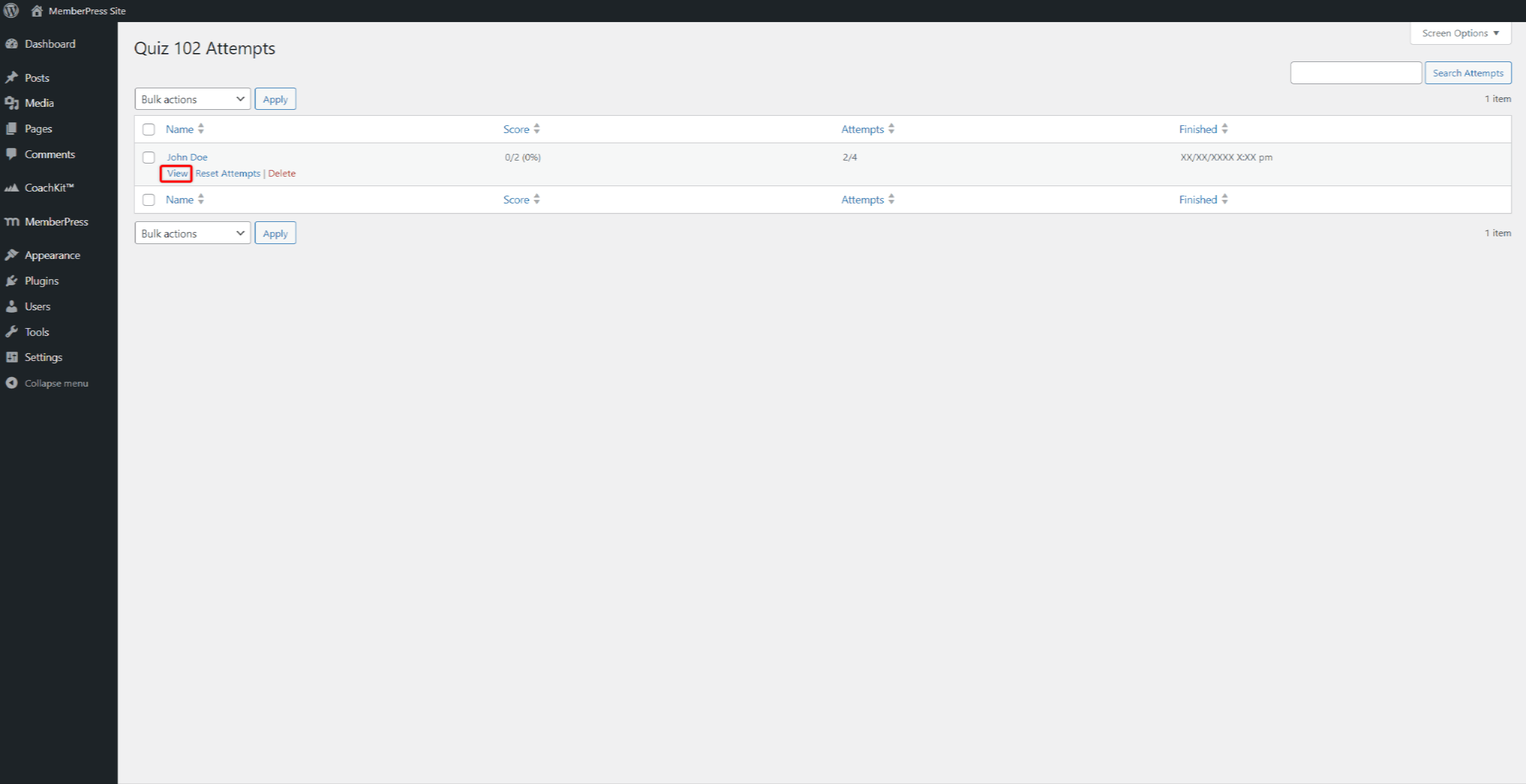
Task: Click View link for John Doe
Action: pyautogui.click(x=176, y=172)
